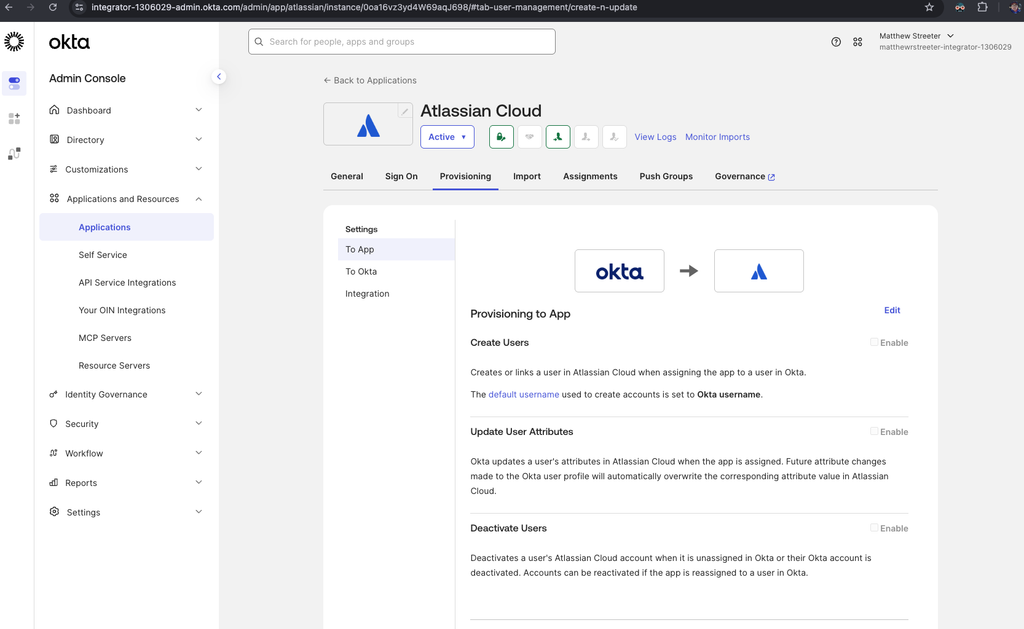Viewport: 1024px width, 629px height.
Task: Click the okta wordmark in sidebar
Action: [x=69, y=42]
